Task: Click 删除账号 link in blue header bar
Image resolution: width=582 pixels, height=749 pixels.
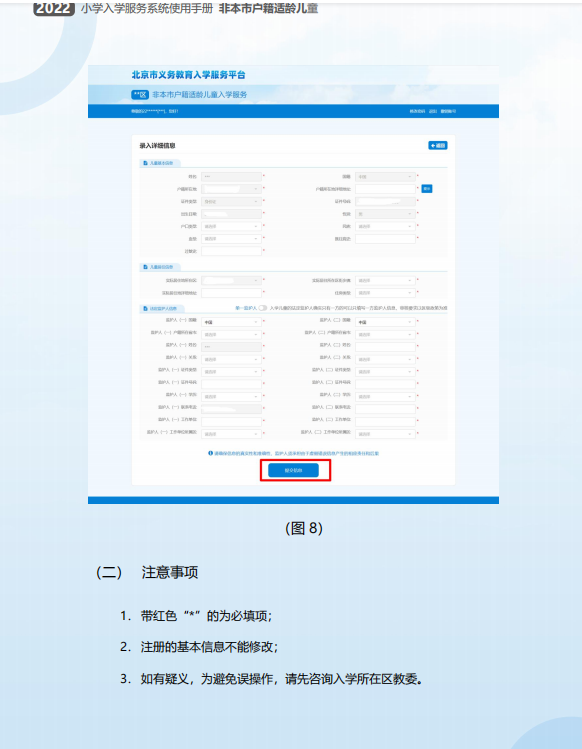Action: pos(448,111)
